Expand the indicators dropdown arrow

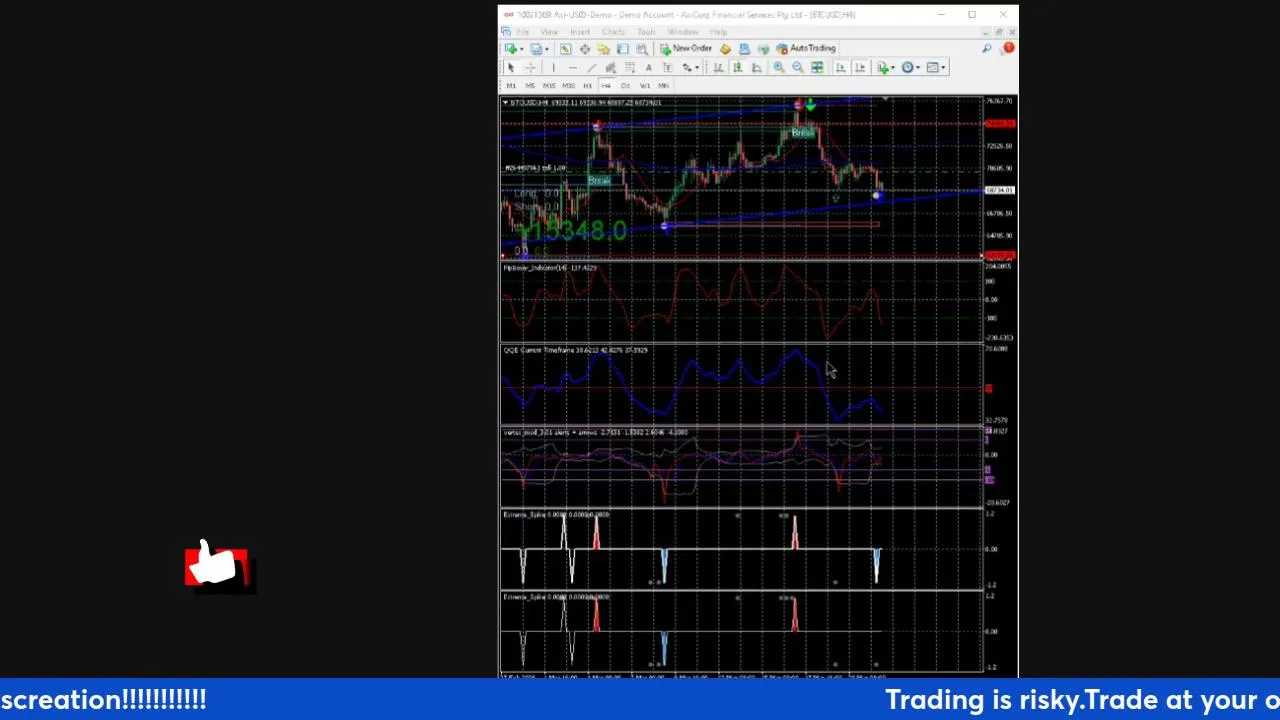click(x=893, y=67)
